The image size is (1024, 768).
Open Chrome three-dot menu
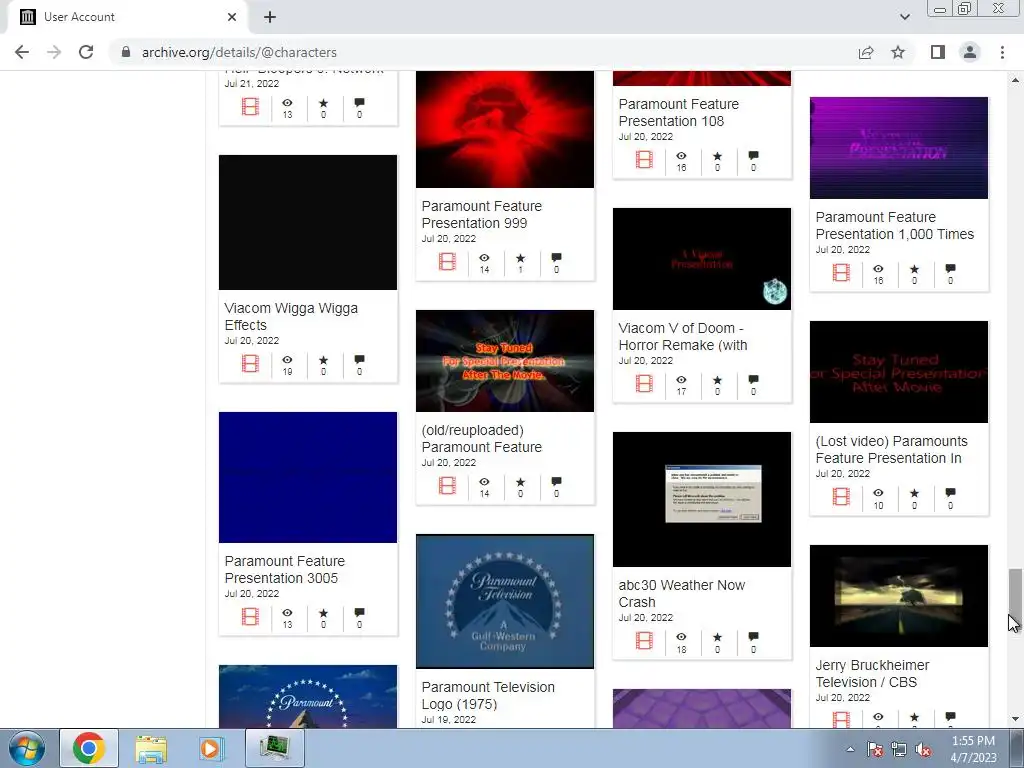pos(1002,52)
